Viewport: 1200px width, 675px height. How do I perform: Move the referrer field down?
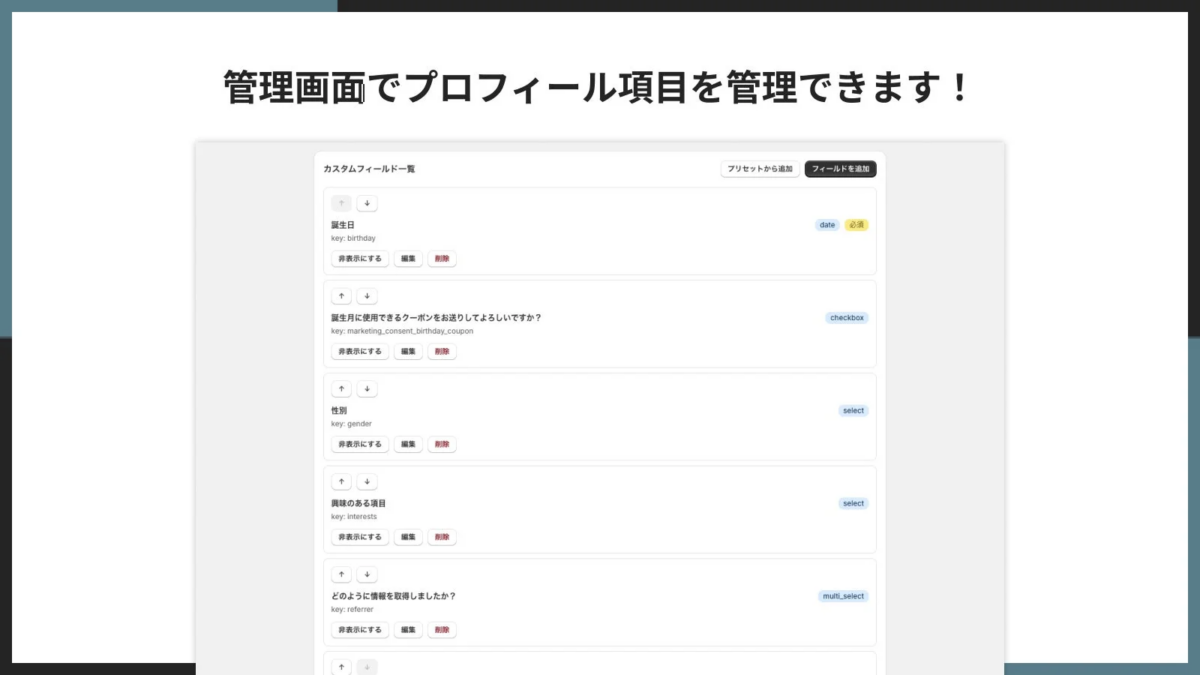pos(367,575)
